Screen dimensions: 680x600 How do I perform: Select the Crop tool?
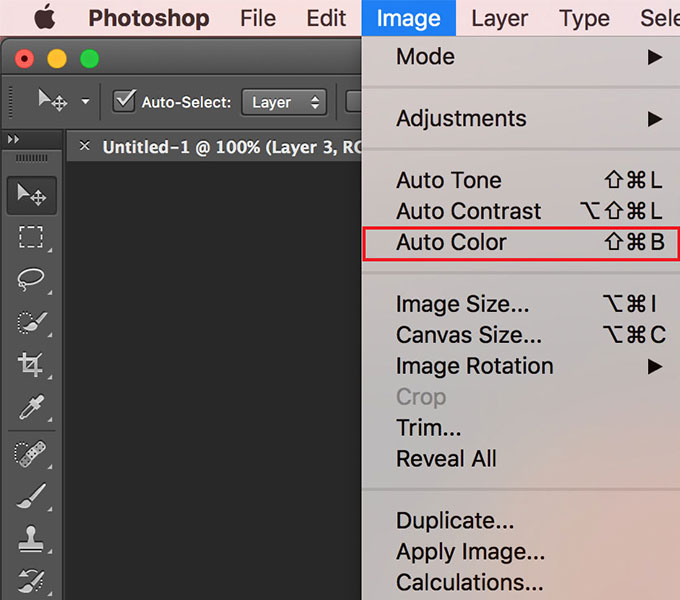pos(30,364)
